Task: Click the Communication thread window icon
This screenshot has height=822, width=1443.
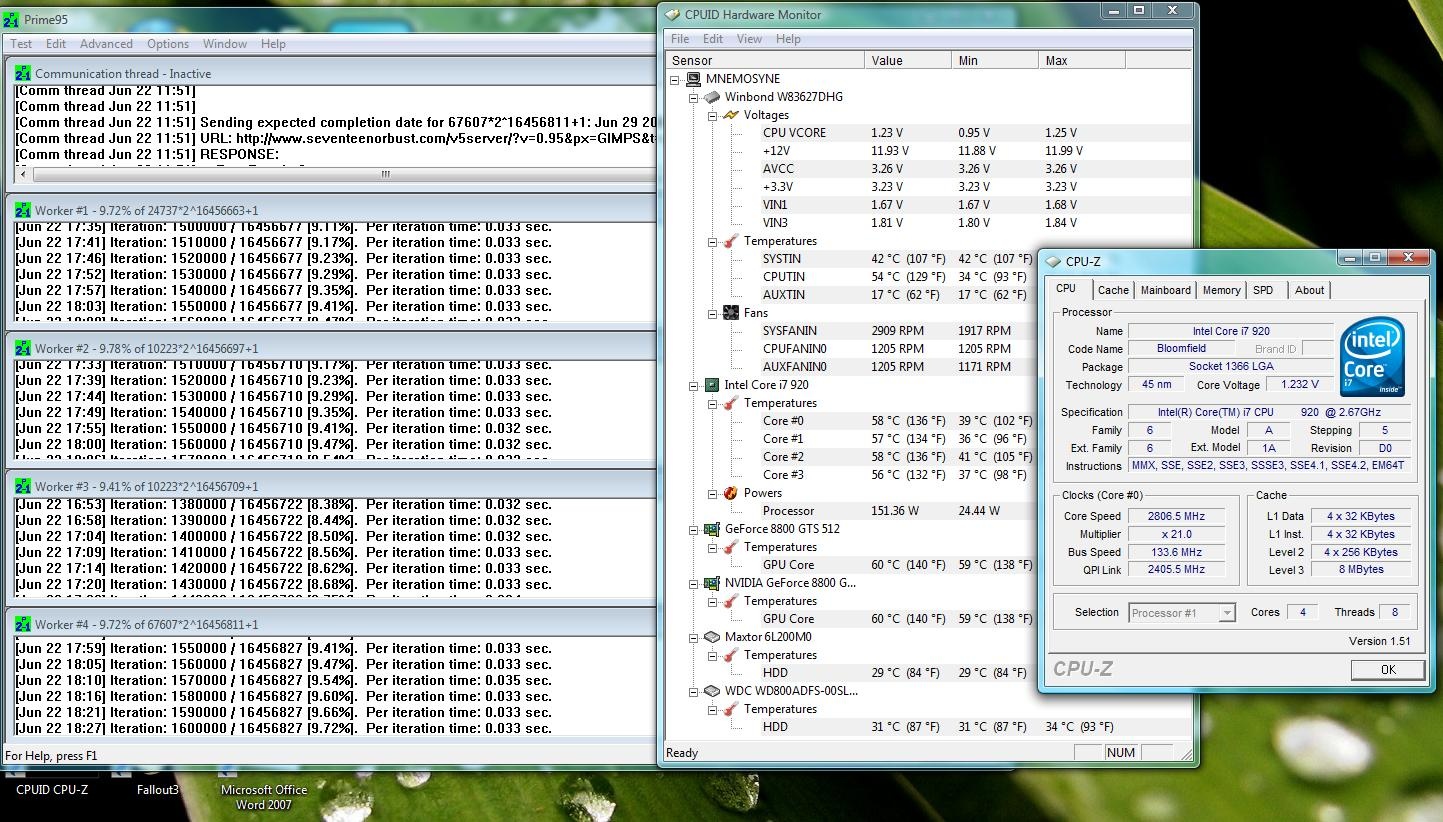Action: pos(23,73)
